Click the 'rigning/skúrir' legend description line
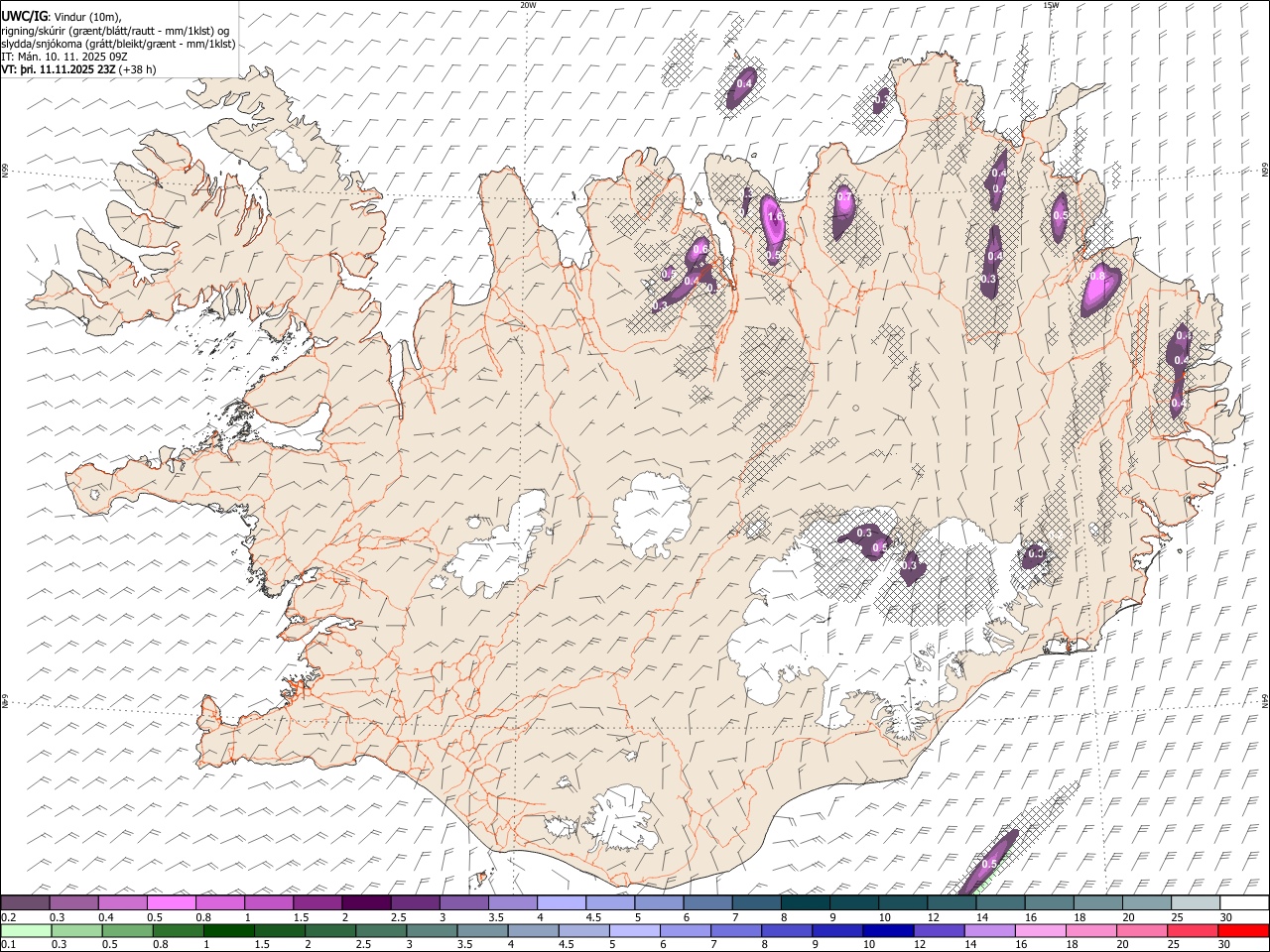 [116, 31]
